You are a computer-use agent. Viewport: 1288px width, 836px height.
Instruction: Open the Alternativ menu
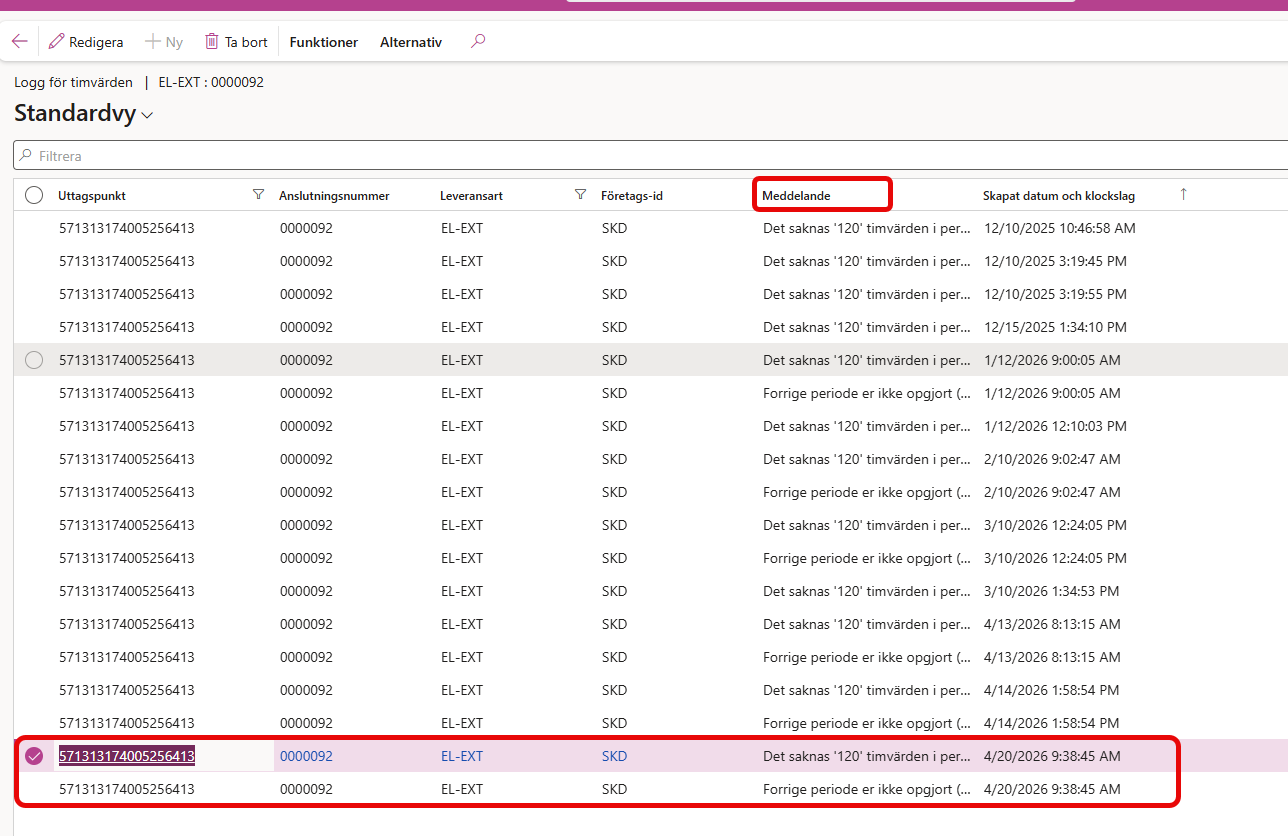point(410,42)
